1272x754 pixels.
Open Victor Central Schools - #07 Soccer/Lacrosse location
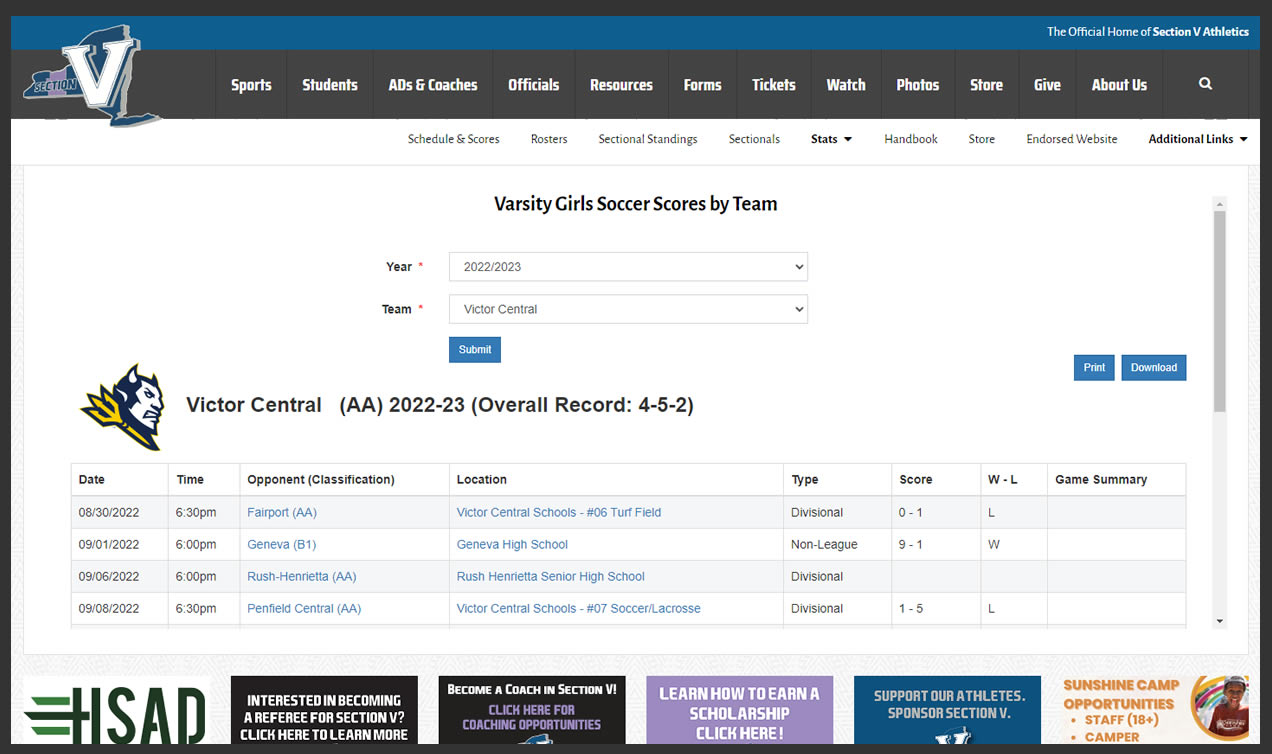[579, 608]
